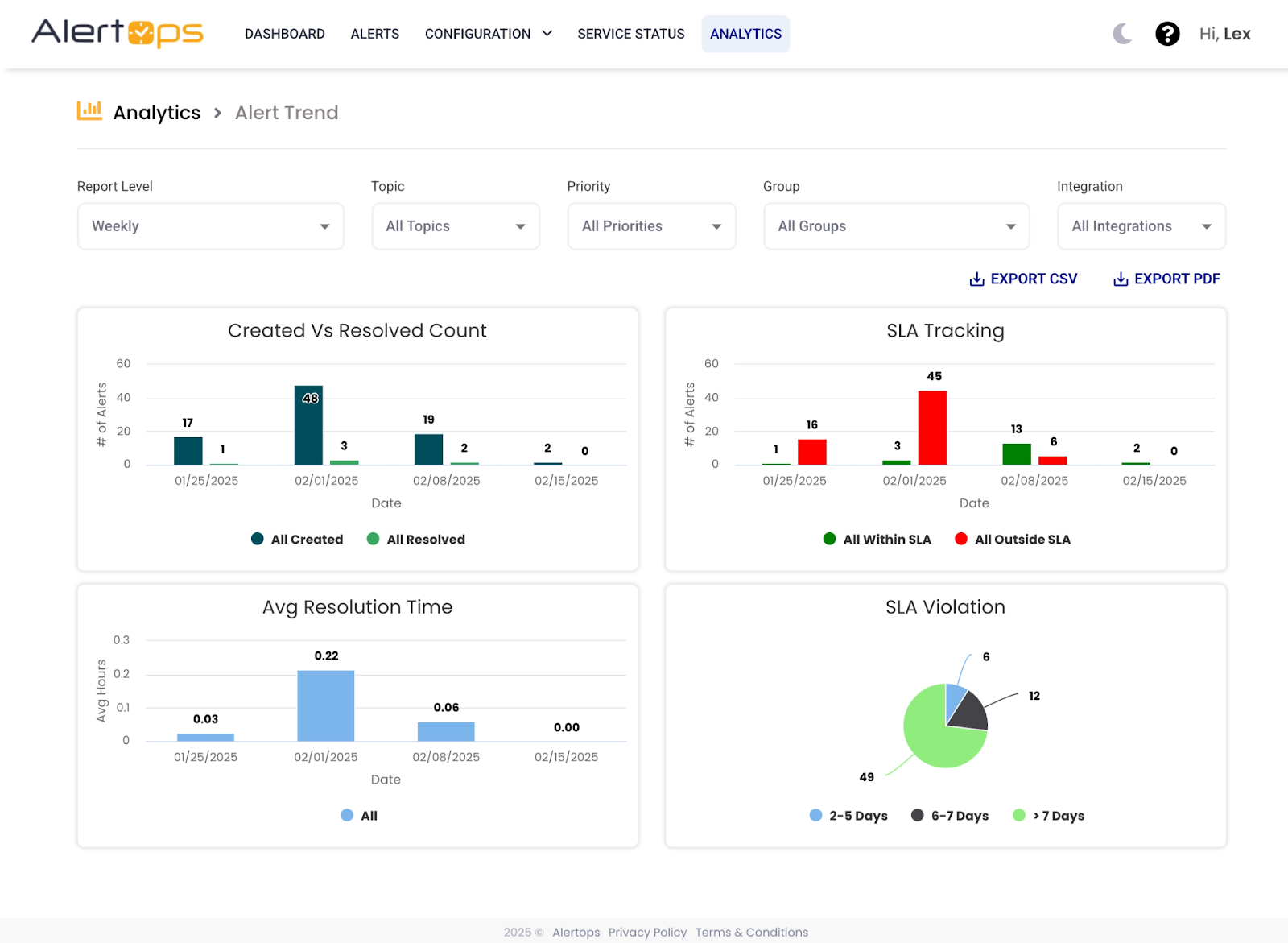Open the help question mark icon
The width and height of the screenshot is (1288, 943).
(x=1167, y=34)
